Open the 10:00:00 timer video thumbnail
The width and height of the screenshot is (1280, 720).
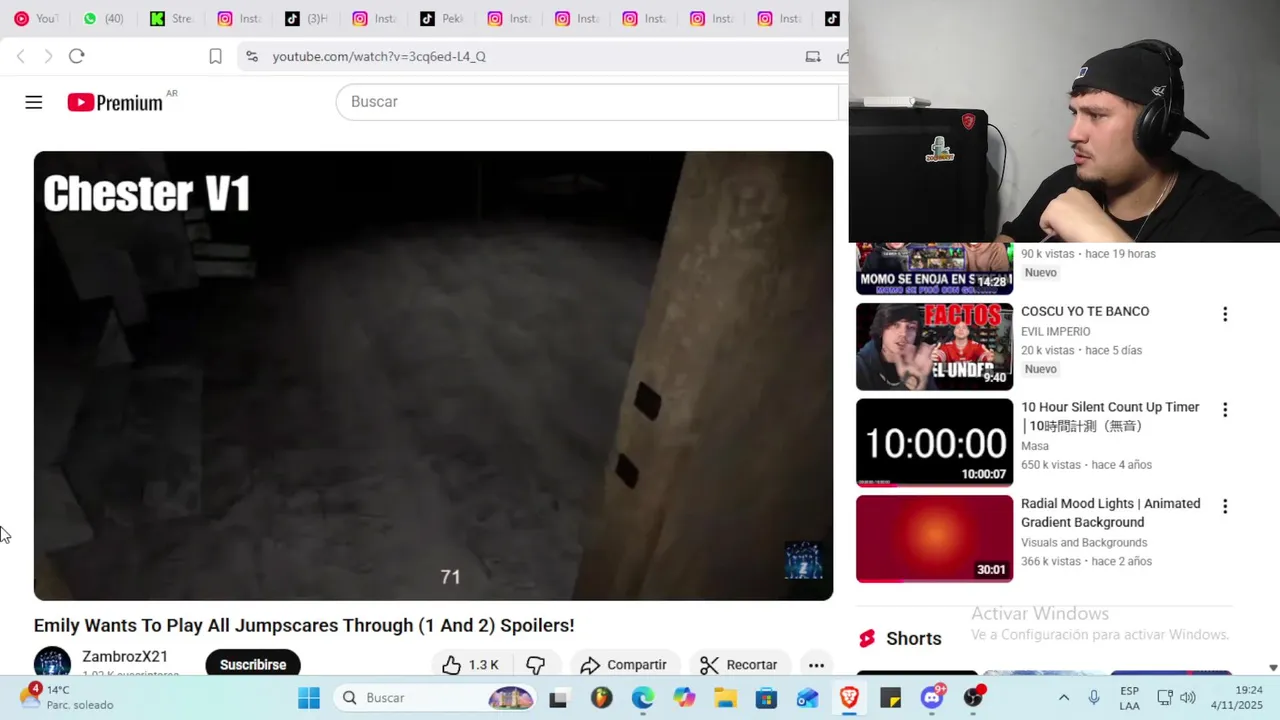[934, 442]
